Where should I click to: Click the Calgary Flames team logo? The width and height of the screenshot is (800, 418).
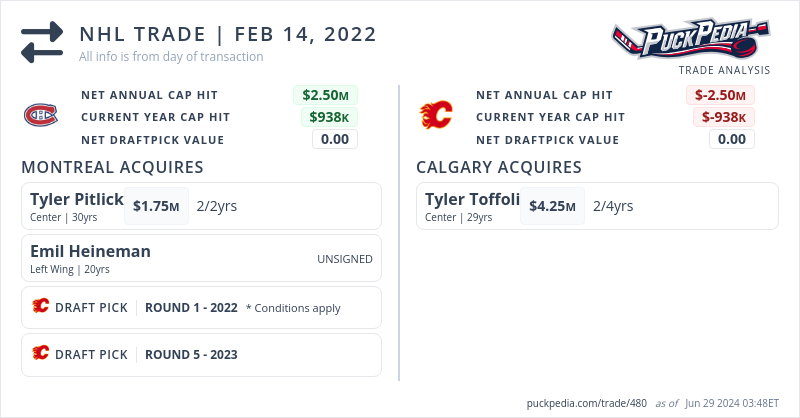pyautogui.click(x=436, y=117)
